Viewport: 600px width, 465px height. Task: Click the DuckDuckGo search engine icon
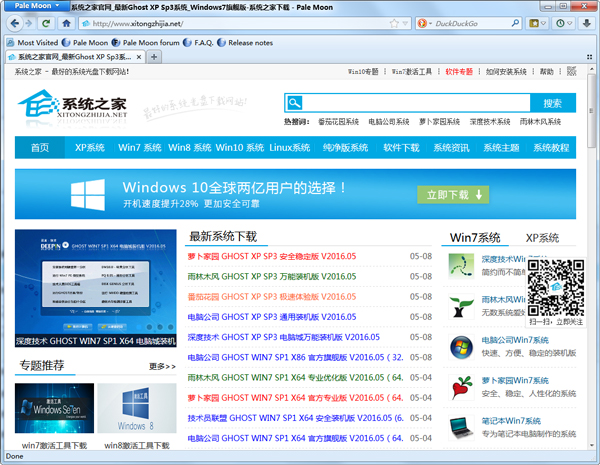[422, 24]
